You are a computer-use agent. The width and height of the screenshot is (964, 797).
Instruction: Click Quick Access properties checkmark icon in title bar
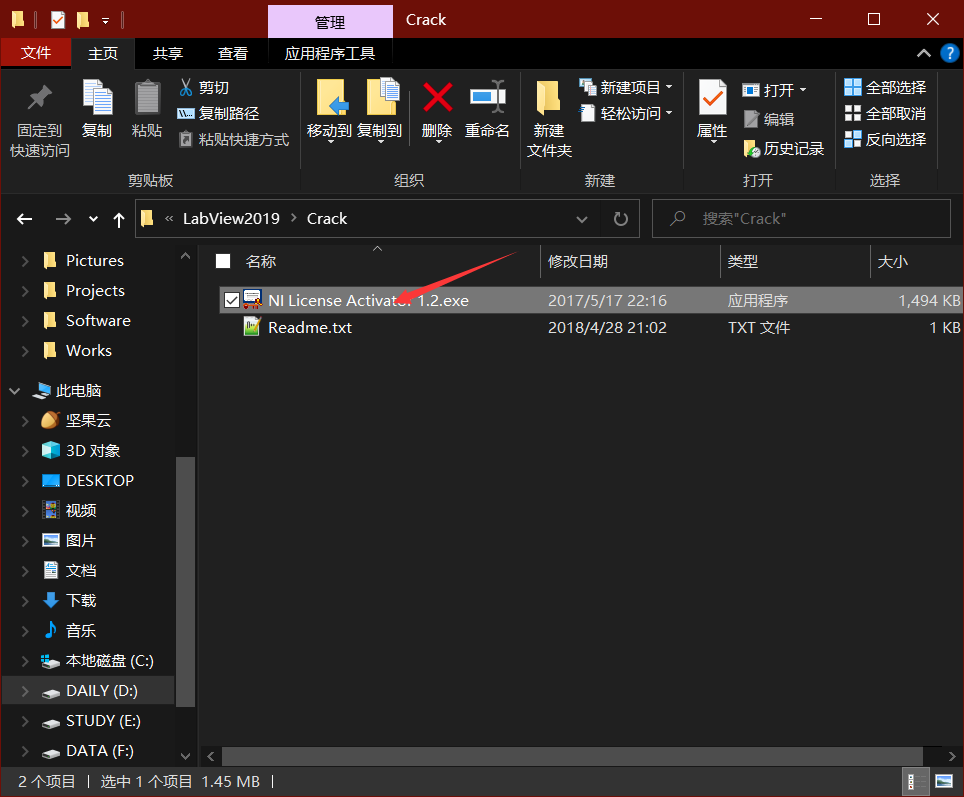pyautogui.click(x=57, y=20)
